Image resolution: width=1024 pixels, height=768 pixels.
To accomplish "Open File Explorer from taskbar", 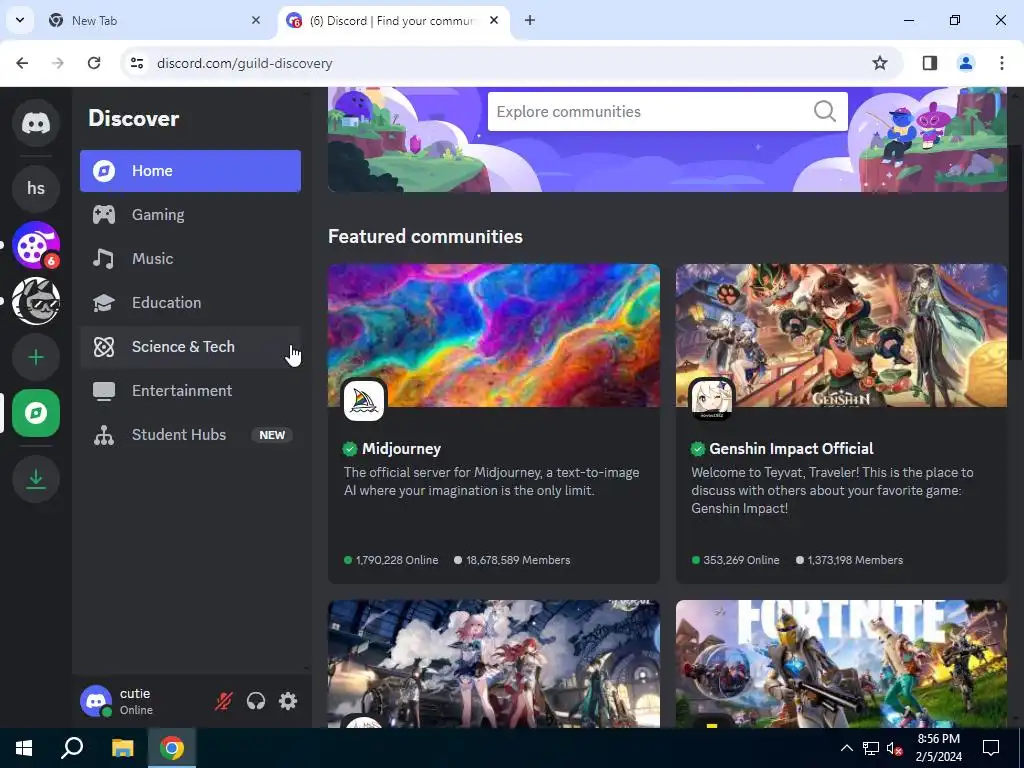I will (x=122, y=748).
